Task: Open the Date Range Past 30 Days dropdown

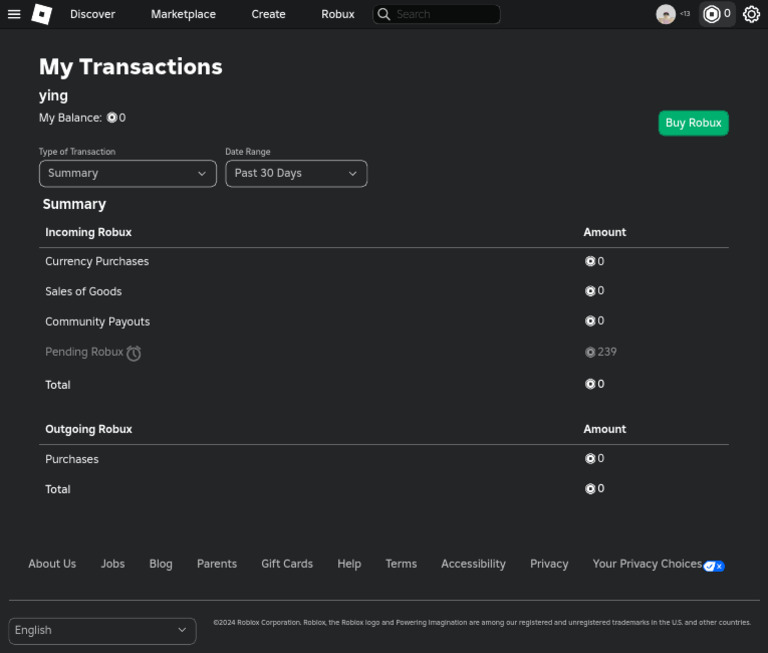Action: pyautogui.click(x=296, y=173)
